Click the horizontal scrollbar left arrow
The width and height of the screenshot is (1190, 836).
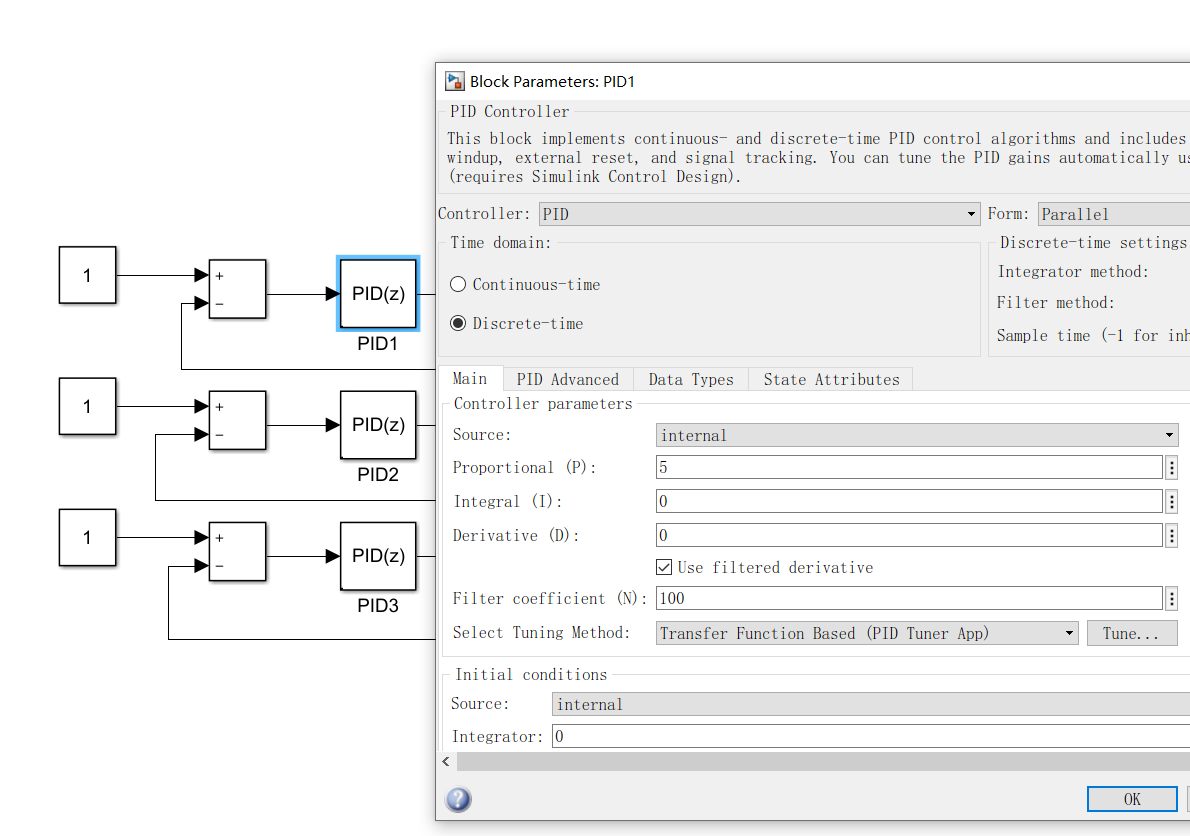tap(446, 762)
